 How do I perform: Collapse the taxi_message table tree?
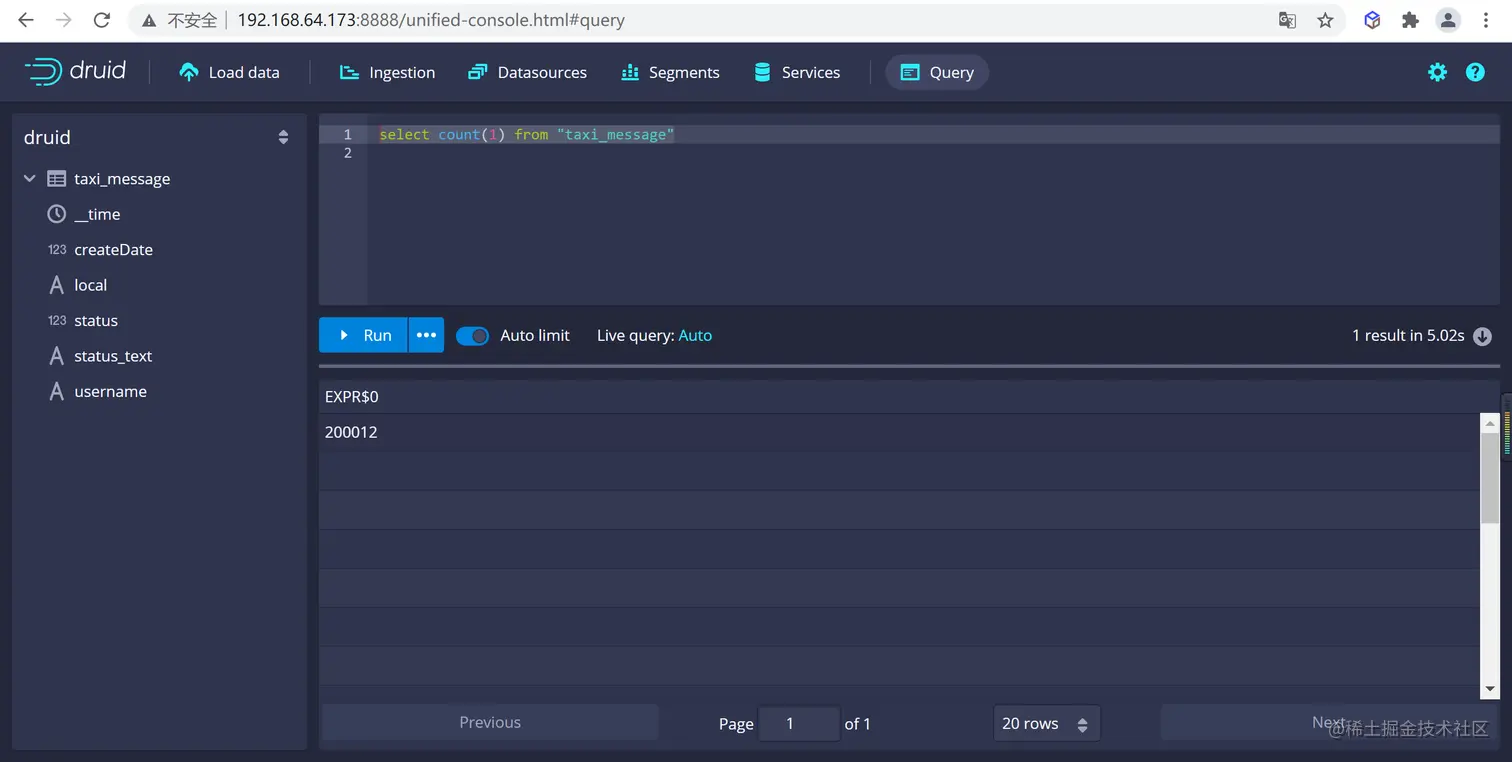pyautogui.click(x=30, y=178)
